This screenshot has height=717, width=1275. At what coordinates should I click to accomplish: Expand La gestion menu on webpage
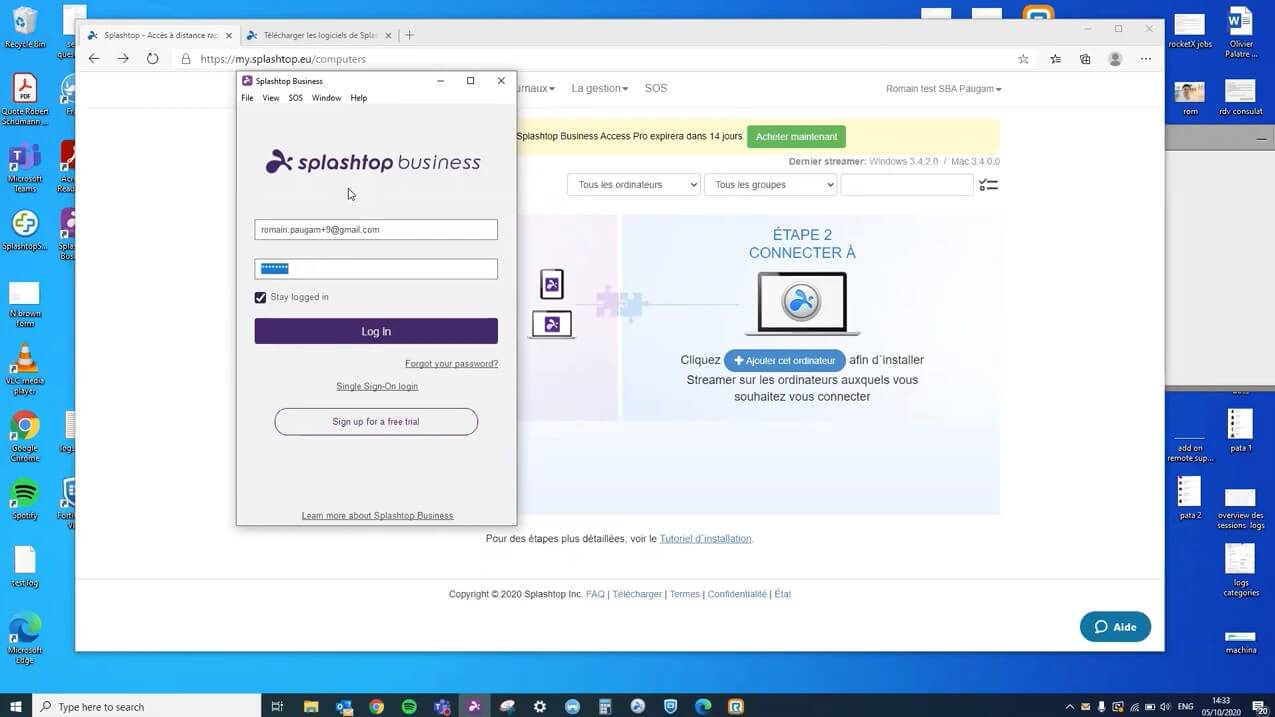(x=600, y=88)
